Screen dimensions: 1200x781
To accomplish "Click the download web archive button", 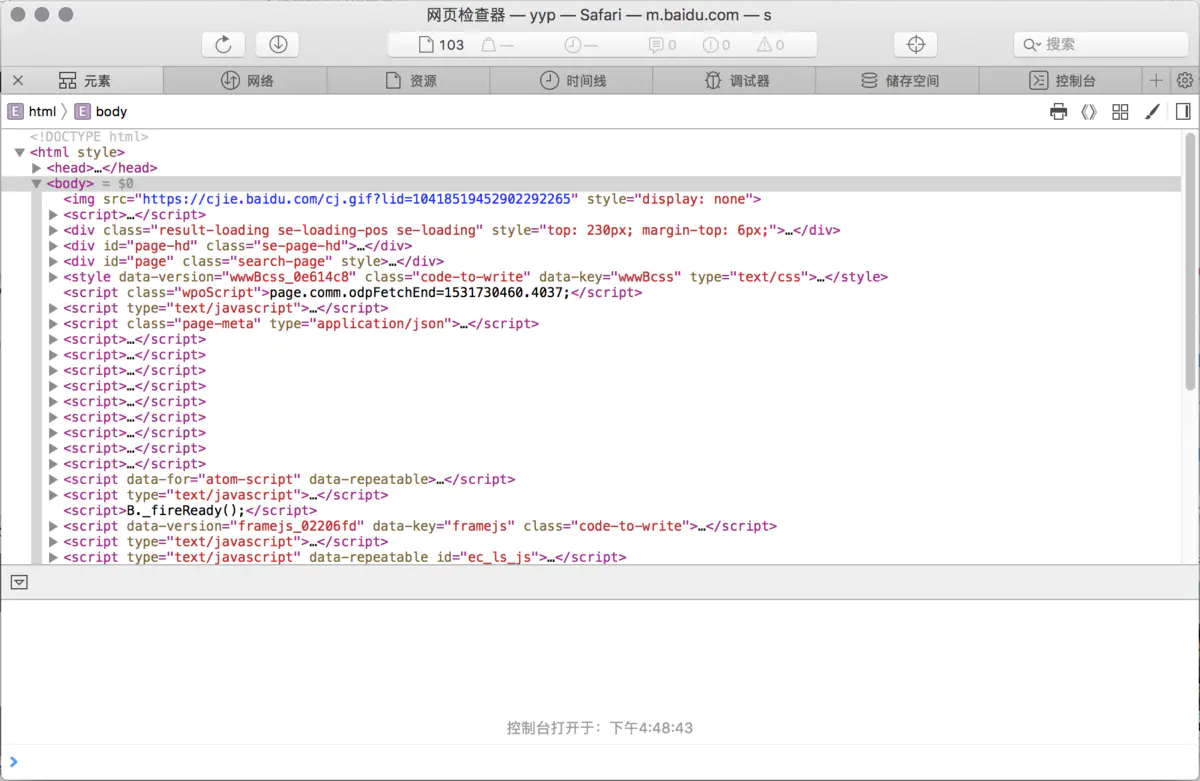I will [278, 44].
